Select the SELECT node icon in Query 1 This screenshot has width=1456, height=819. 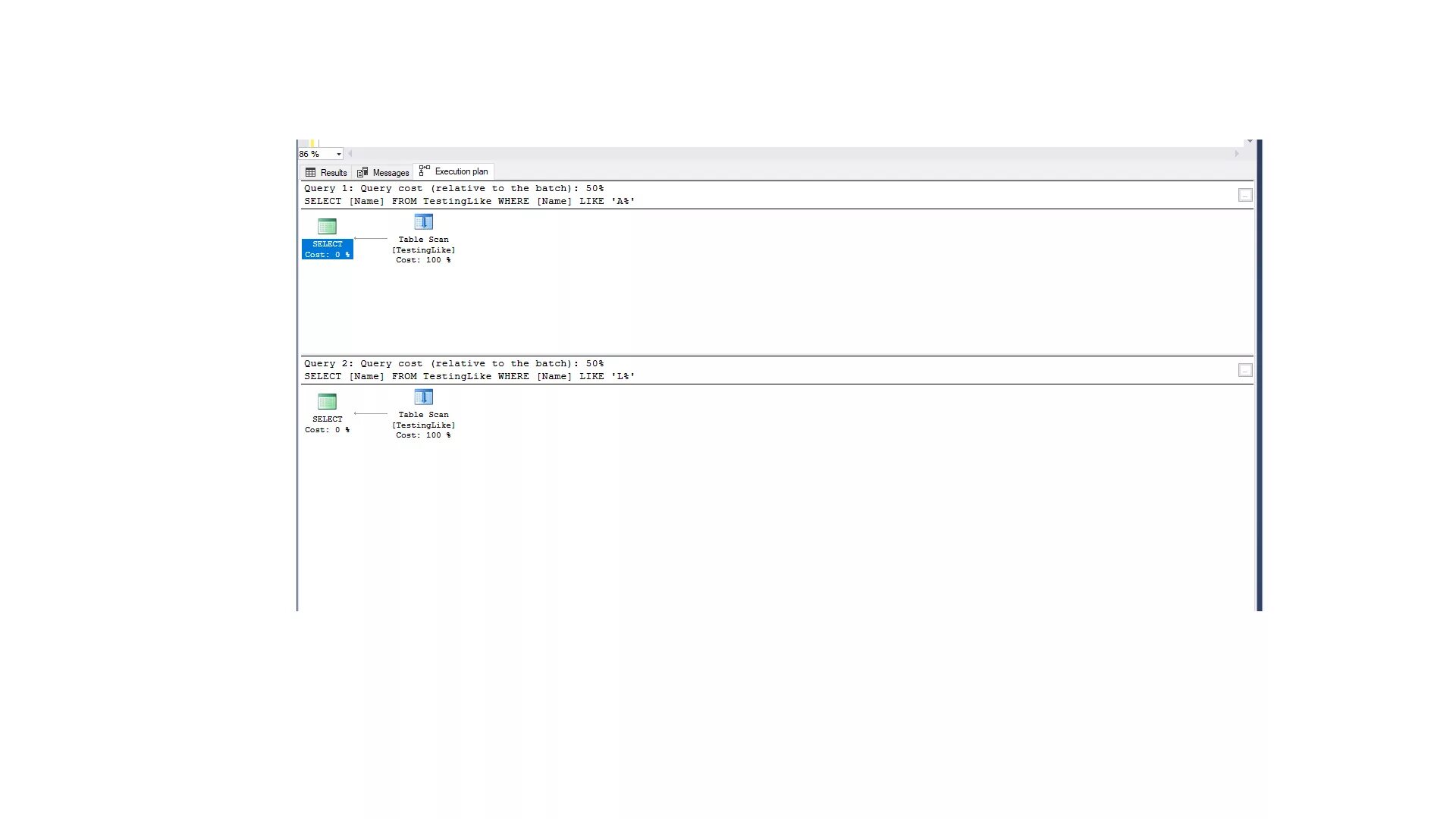click(x=327, y=227)
